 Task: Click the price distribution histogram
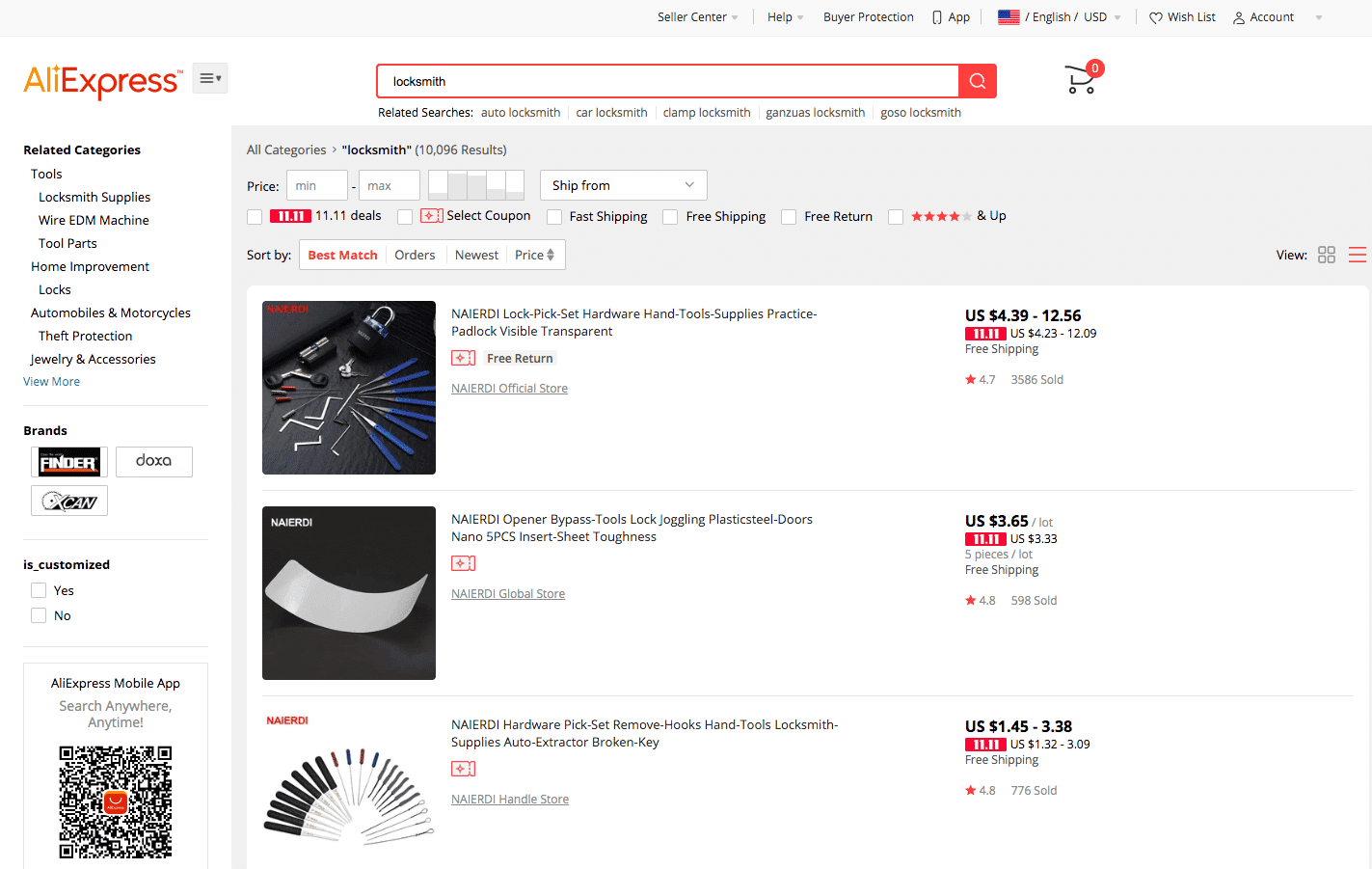[x=476, y=185]
